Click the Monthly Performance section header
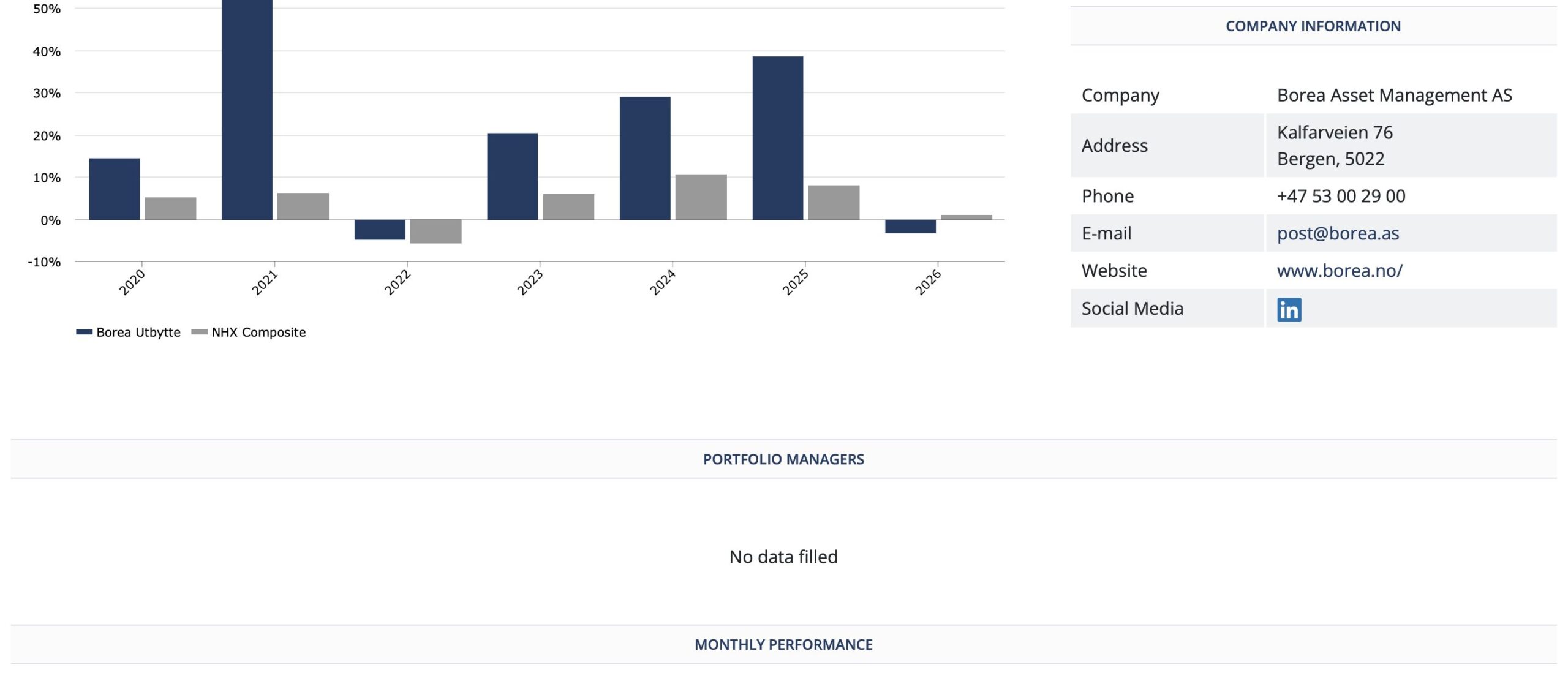Image resolution: width=1568 pixels, height=681 pixels. coord(783,644)
